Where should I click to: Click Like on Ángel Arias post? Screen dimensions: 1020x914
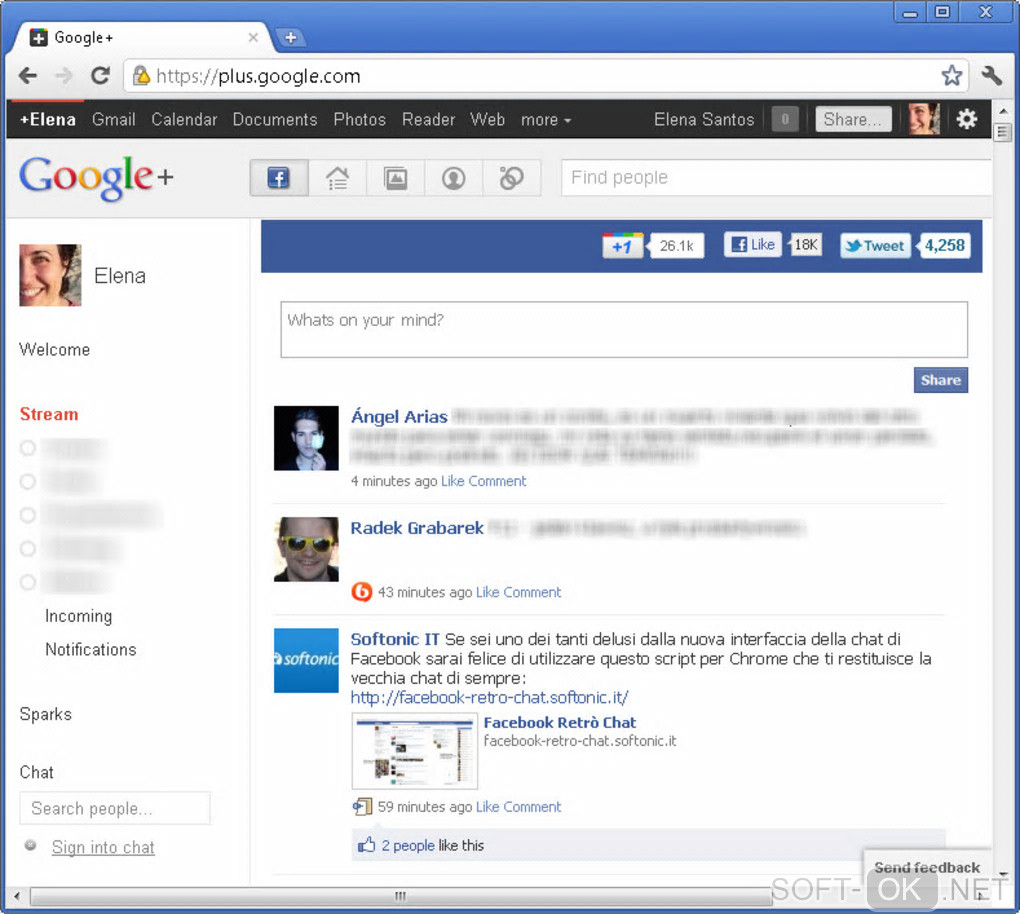click(453, 481)
